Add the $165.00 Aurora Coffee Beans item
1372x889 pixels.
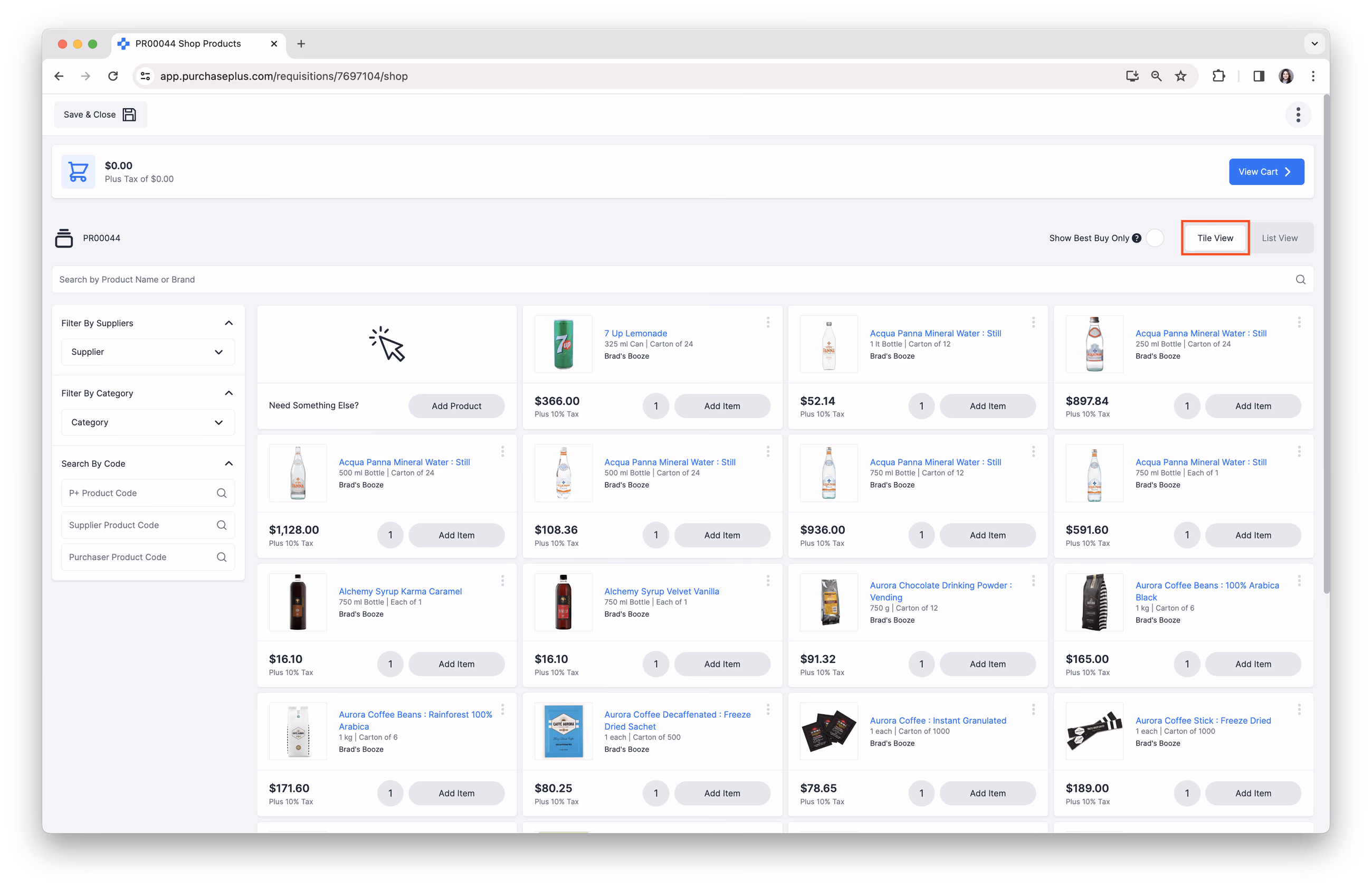(x=1253, y=664)
